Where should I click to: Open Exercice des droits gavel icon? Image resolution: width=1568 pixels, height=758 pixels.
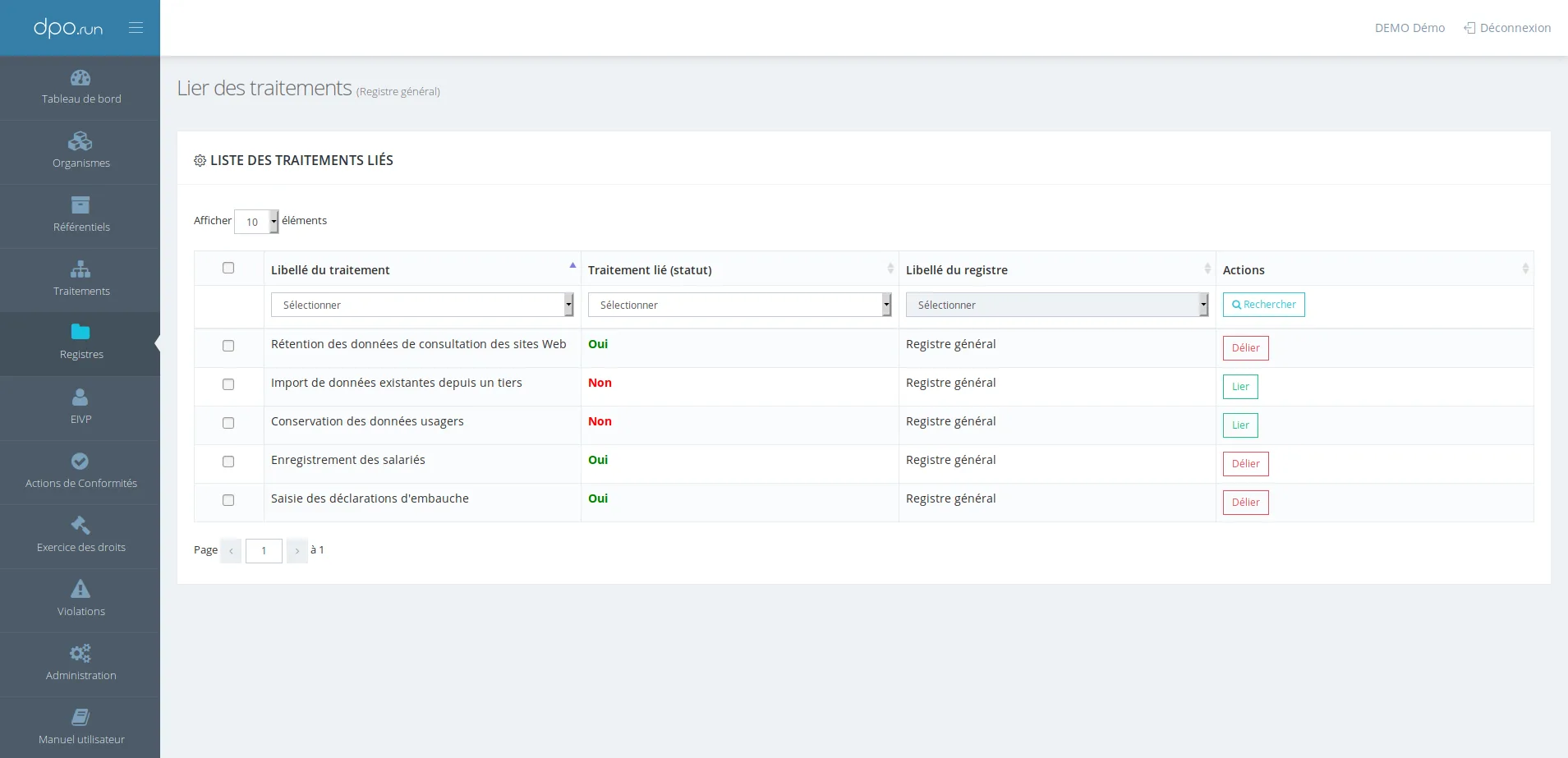coord(80,525)
